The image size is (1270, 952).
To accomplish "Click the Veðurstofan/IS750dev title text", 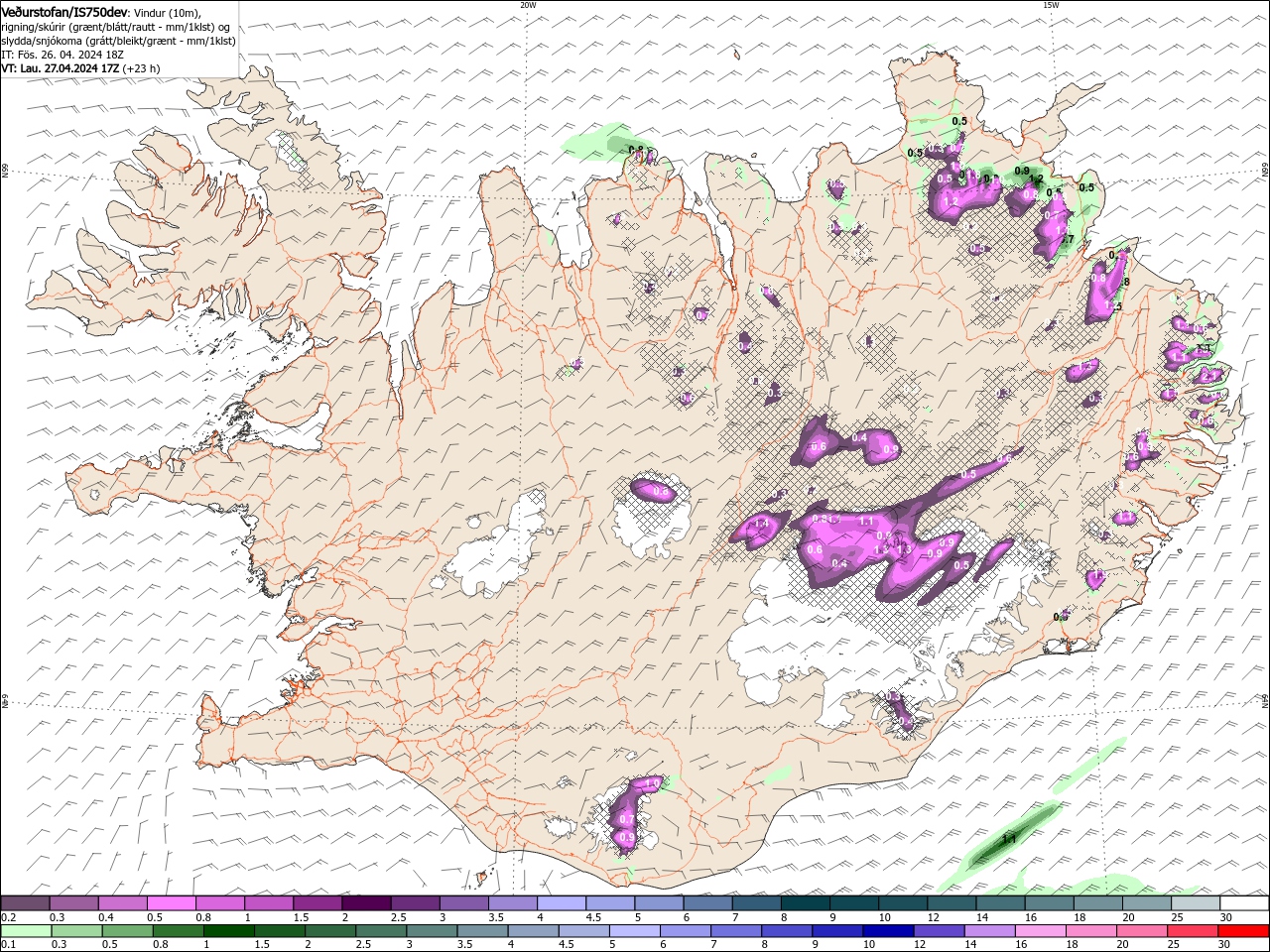I will coord(65,11).
